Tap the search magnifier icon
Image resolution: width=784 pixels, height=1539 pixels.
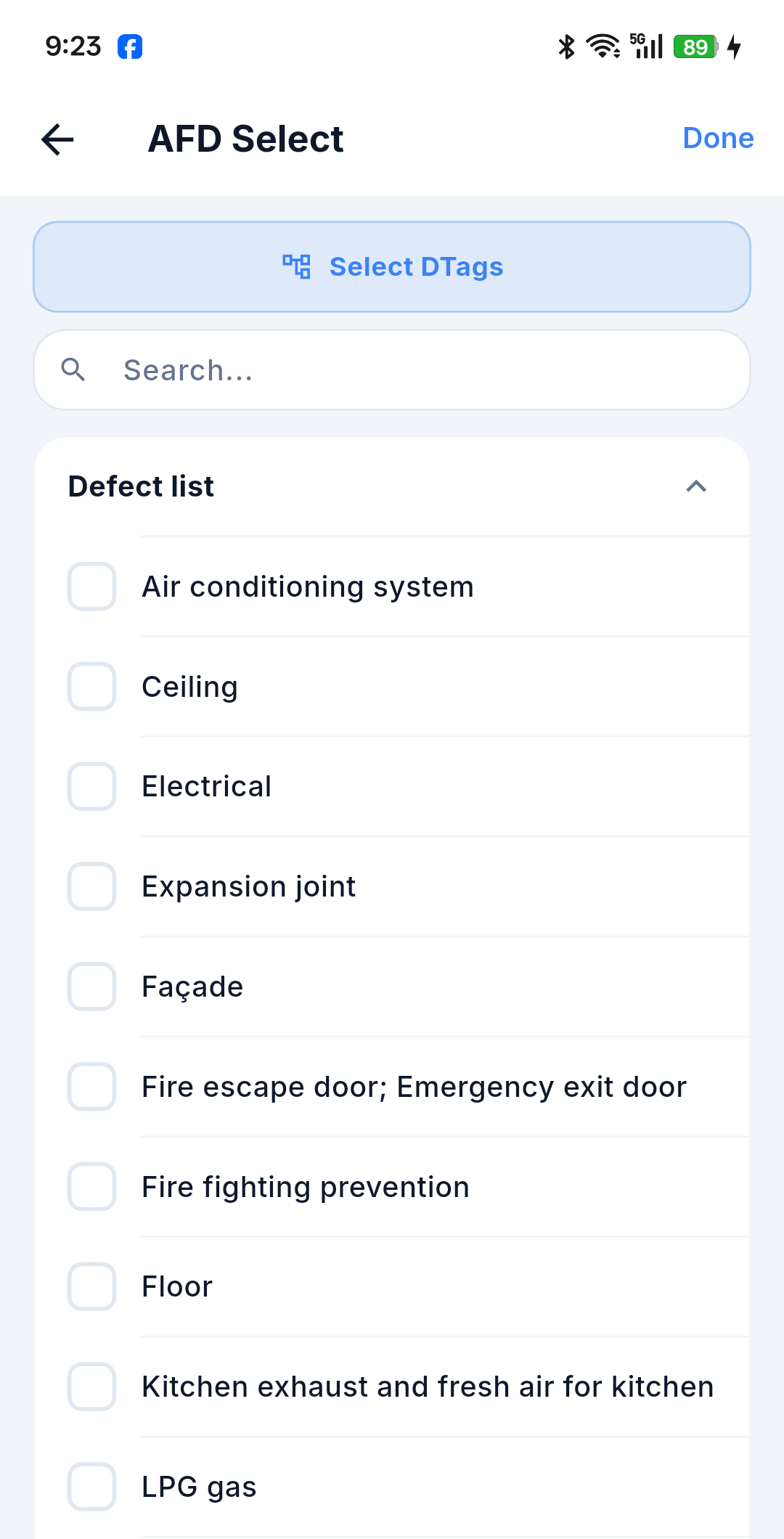73,370
